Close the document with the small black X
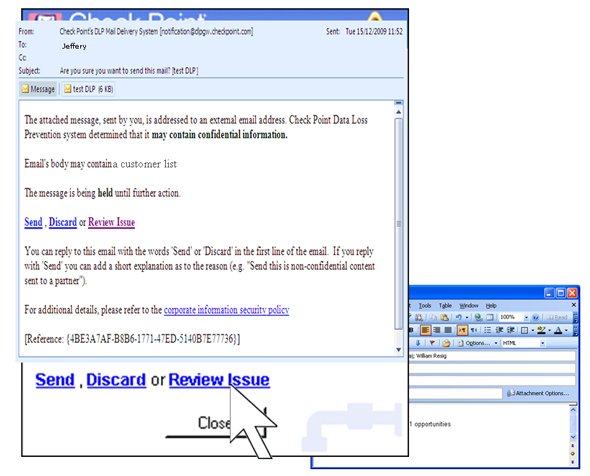The image size is (590, 476). pyautogui.click(x=574, y=305)
